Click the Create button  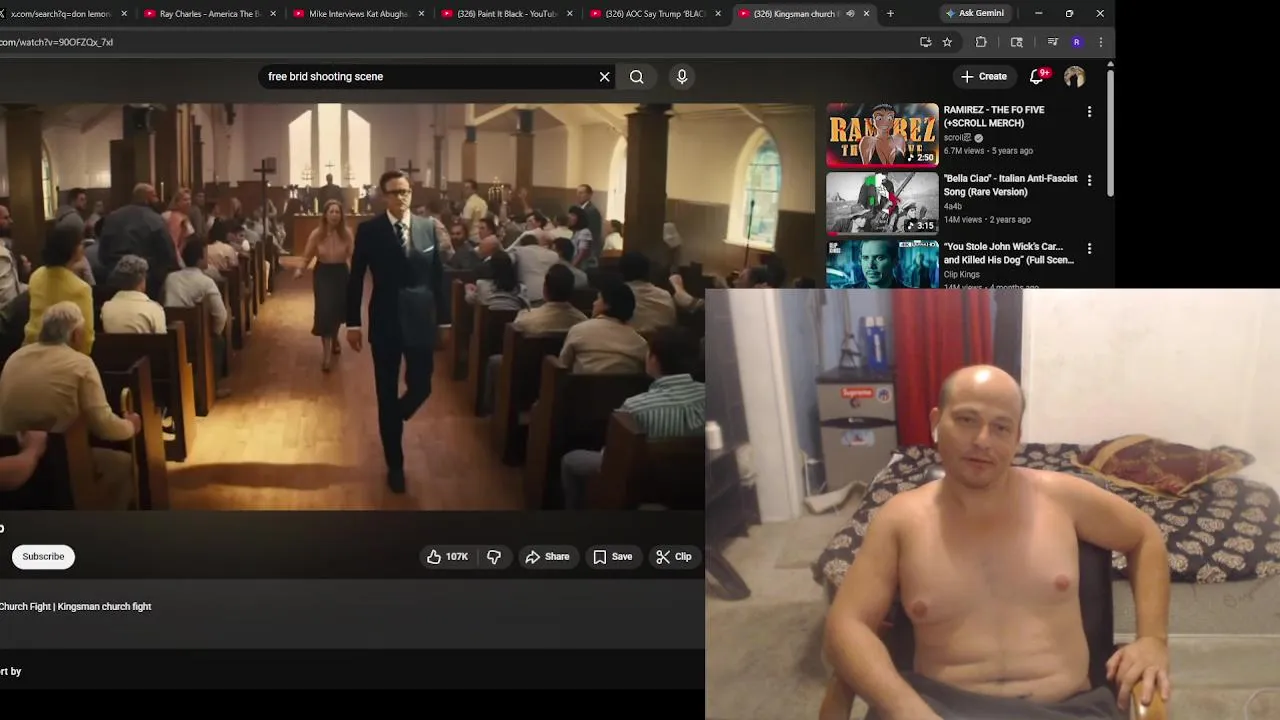point(984,76)
